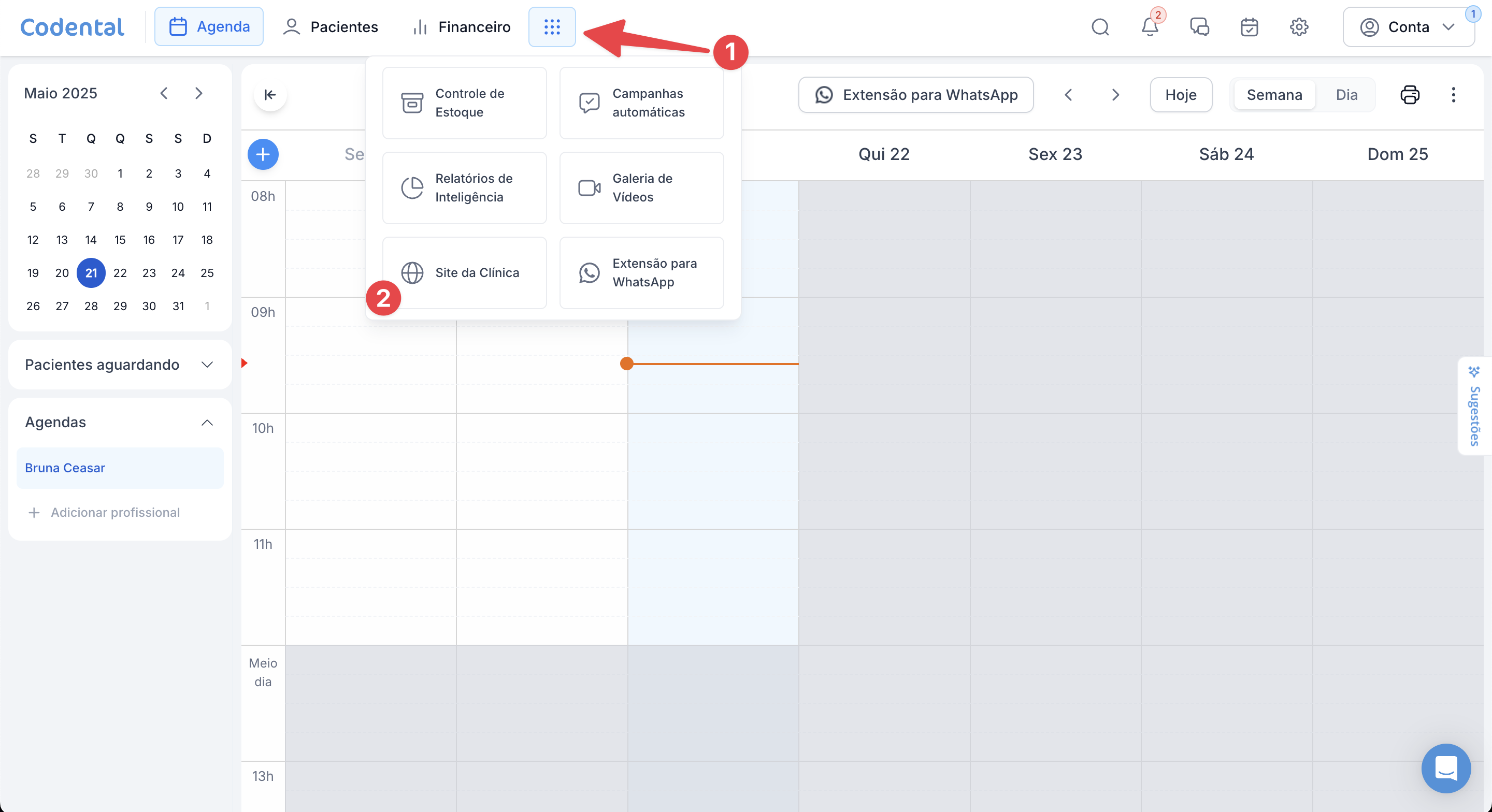Open notifications bell icon
Screen dimensions: 1492x812
1149,26
